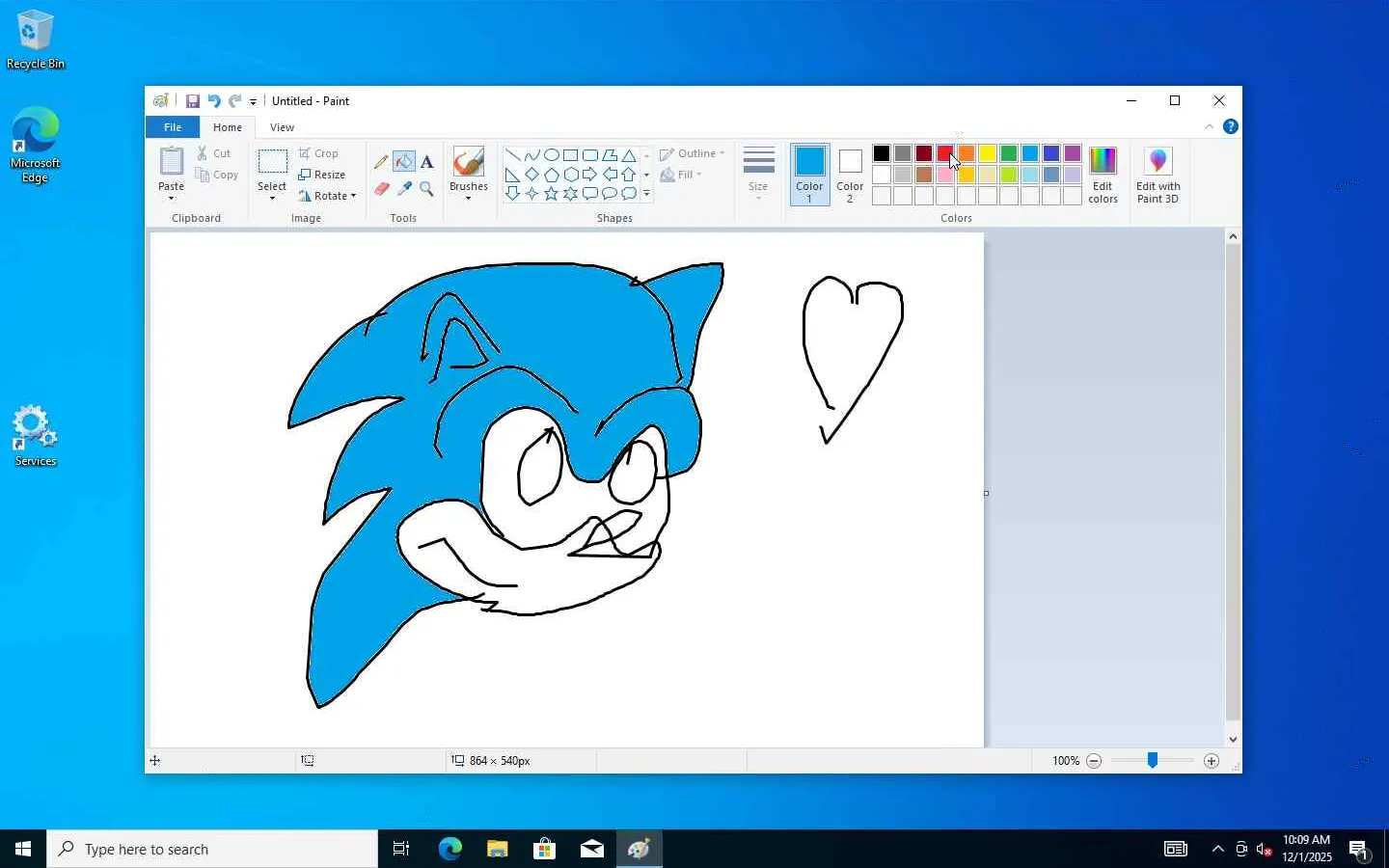Expand the Brushes dropdown arrow

tap(468, 198)
